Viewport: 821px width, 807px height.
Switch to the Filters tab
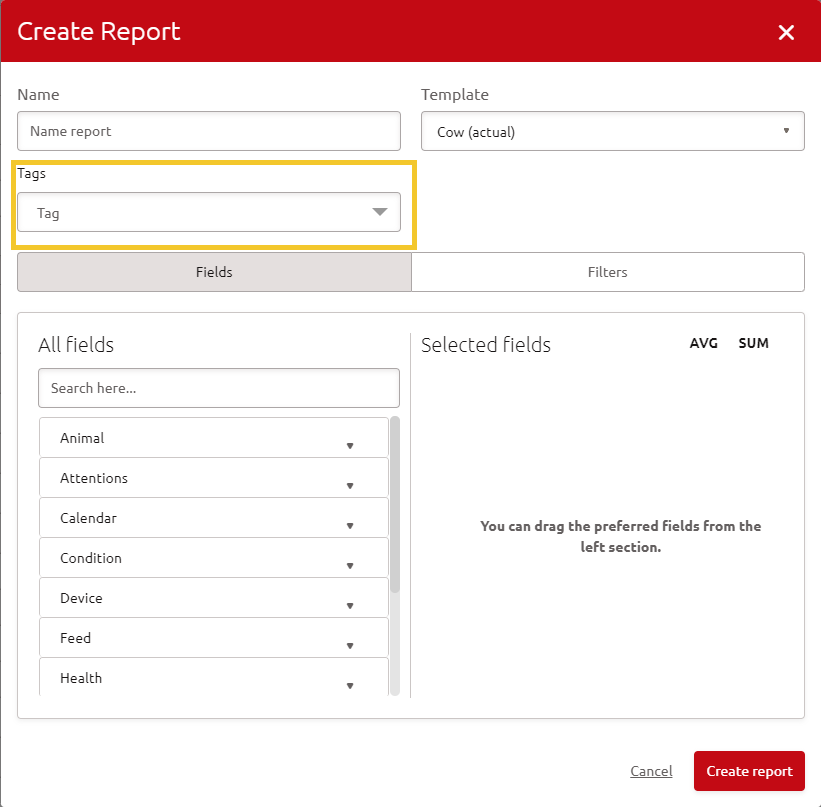coord(608,272)
